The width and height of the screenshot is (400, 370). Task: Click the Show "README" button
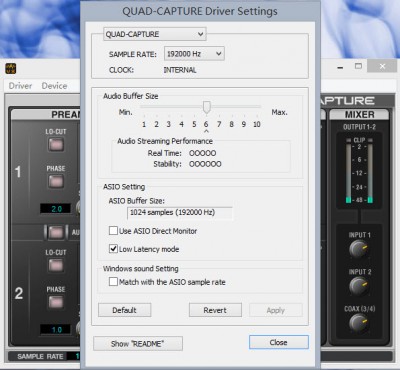pyautogui.click(x=138, y=343)
